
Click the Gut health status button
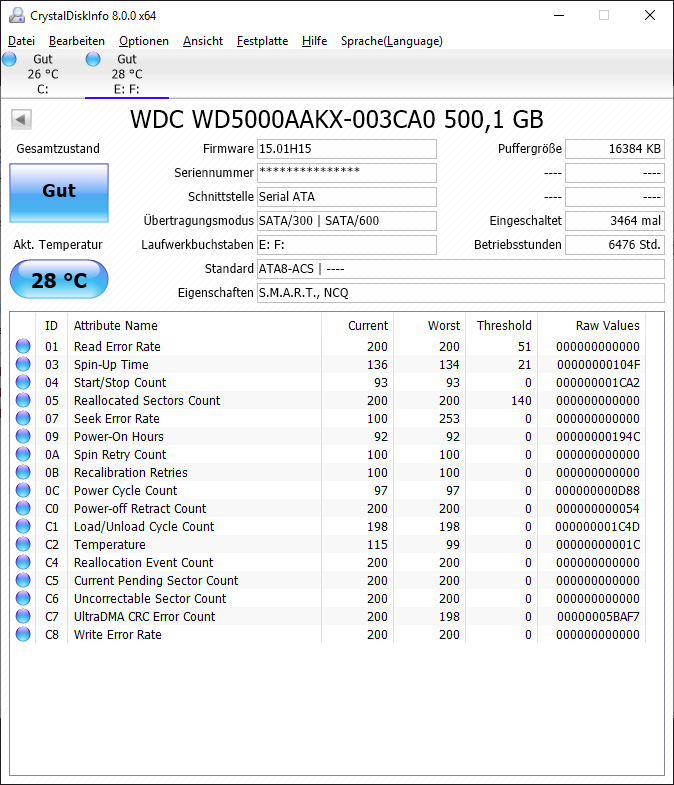(x=59, y=193)
